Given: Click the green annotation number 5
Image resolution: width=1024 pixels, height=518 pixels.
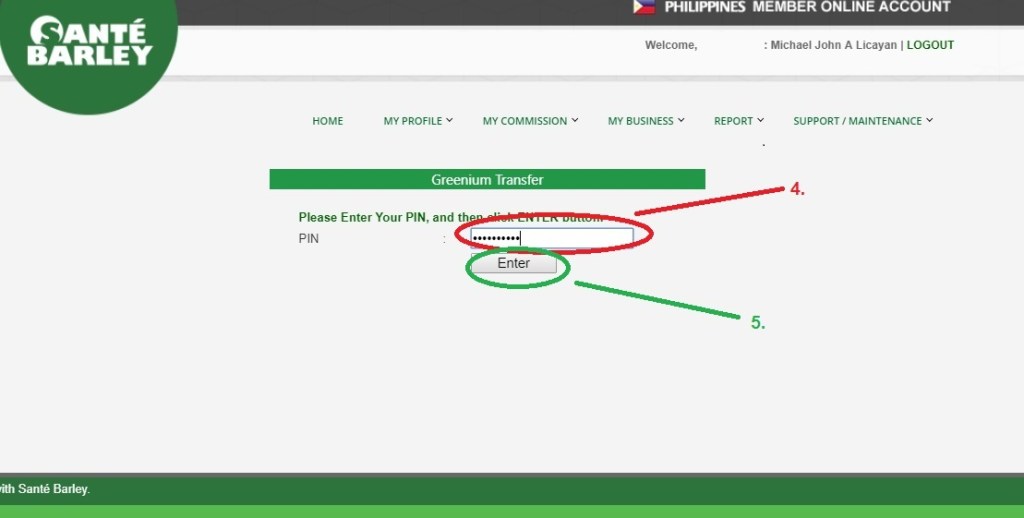Looking at the screenshot, I should point(758,322).
